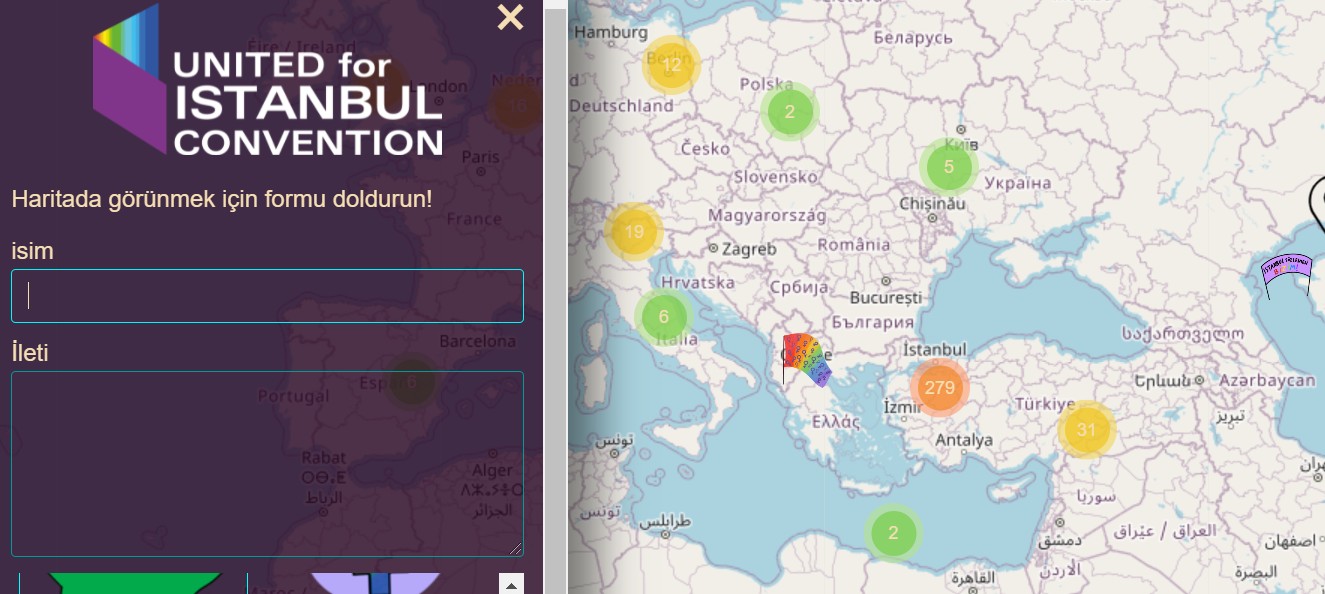Click the Deutschland country label
The height and width of the screenshot is (594, 1325).
(x=622, y=106)
